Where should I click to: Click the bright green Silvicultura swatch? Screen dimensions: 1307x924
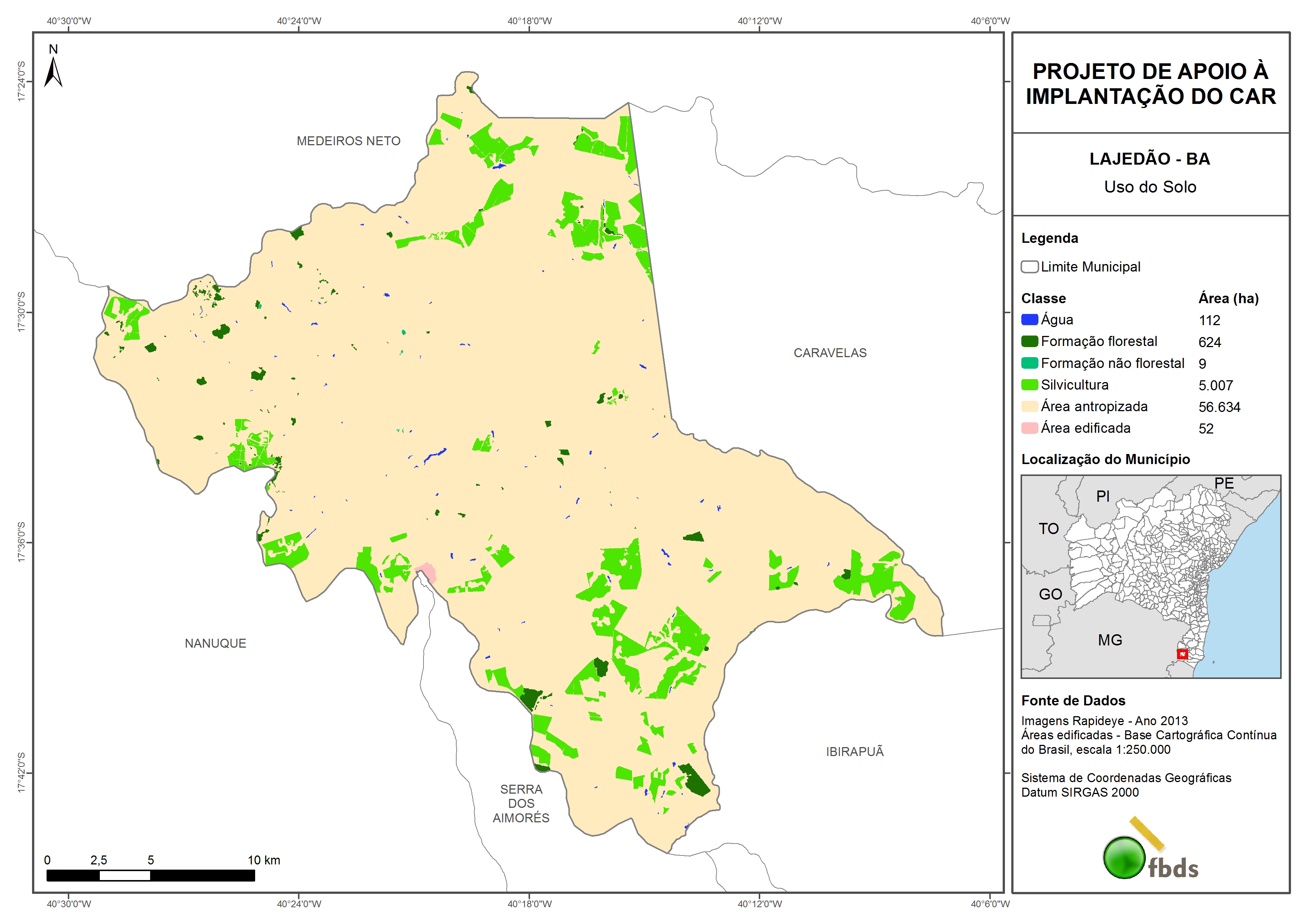1029,385
